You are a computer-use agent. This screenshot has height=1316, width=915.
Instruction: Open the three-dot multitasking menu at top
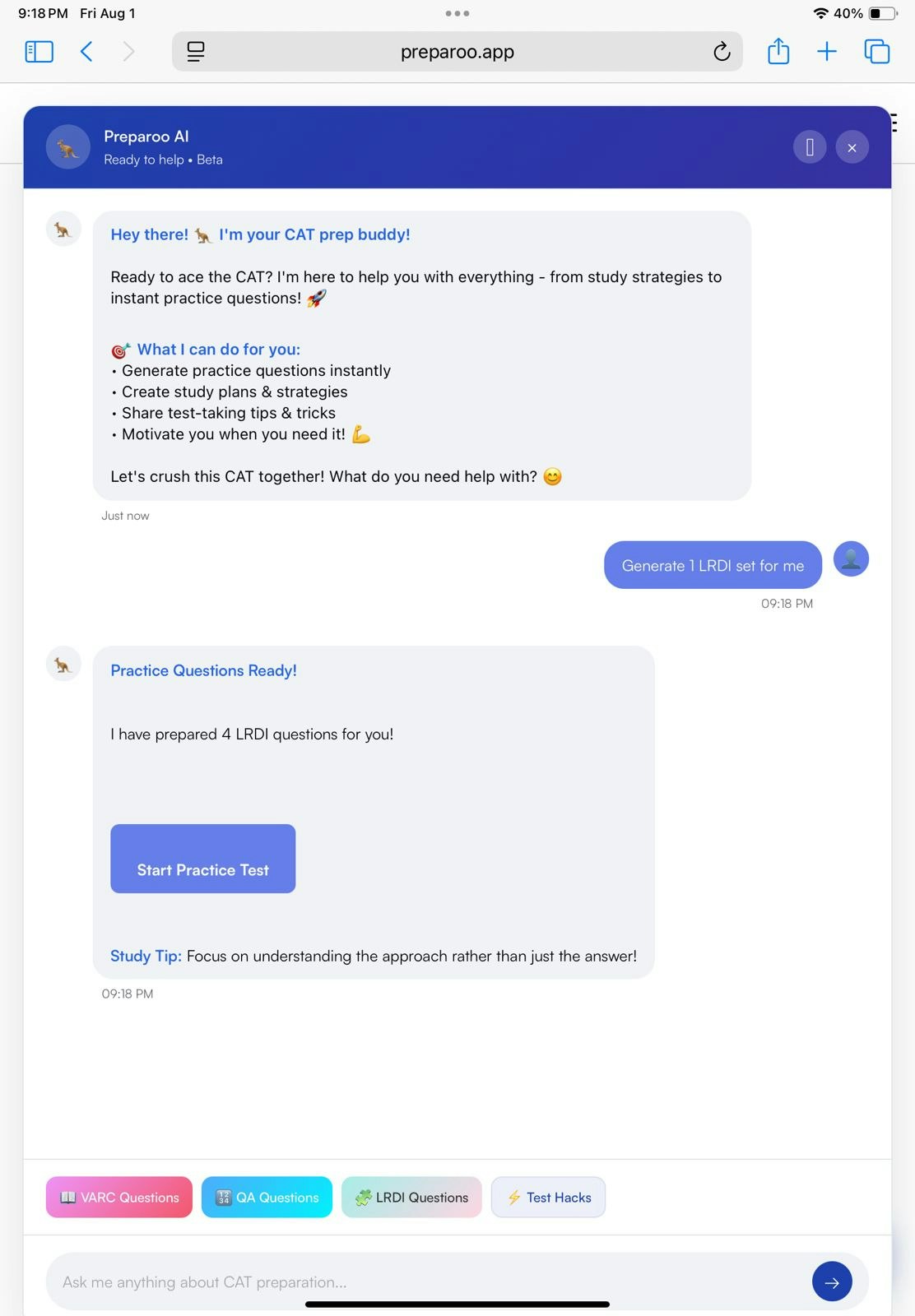coord(457,13)
